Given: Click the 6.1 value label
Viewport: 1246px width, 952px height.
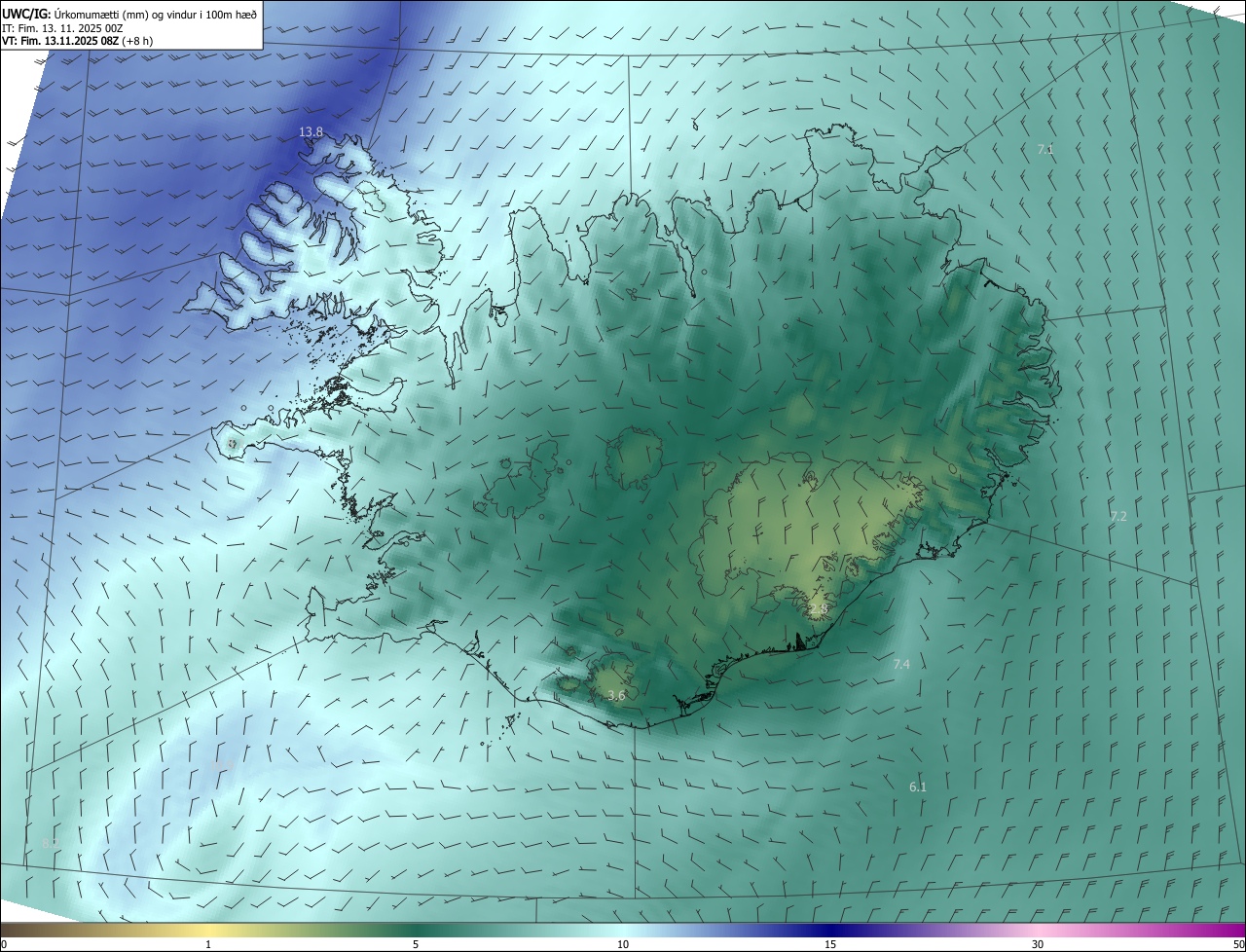Looking at the screenshot, I should (918, 787).
